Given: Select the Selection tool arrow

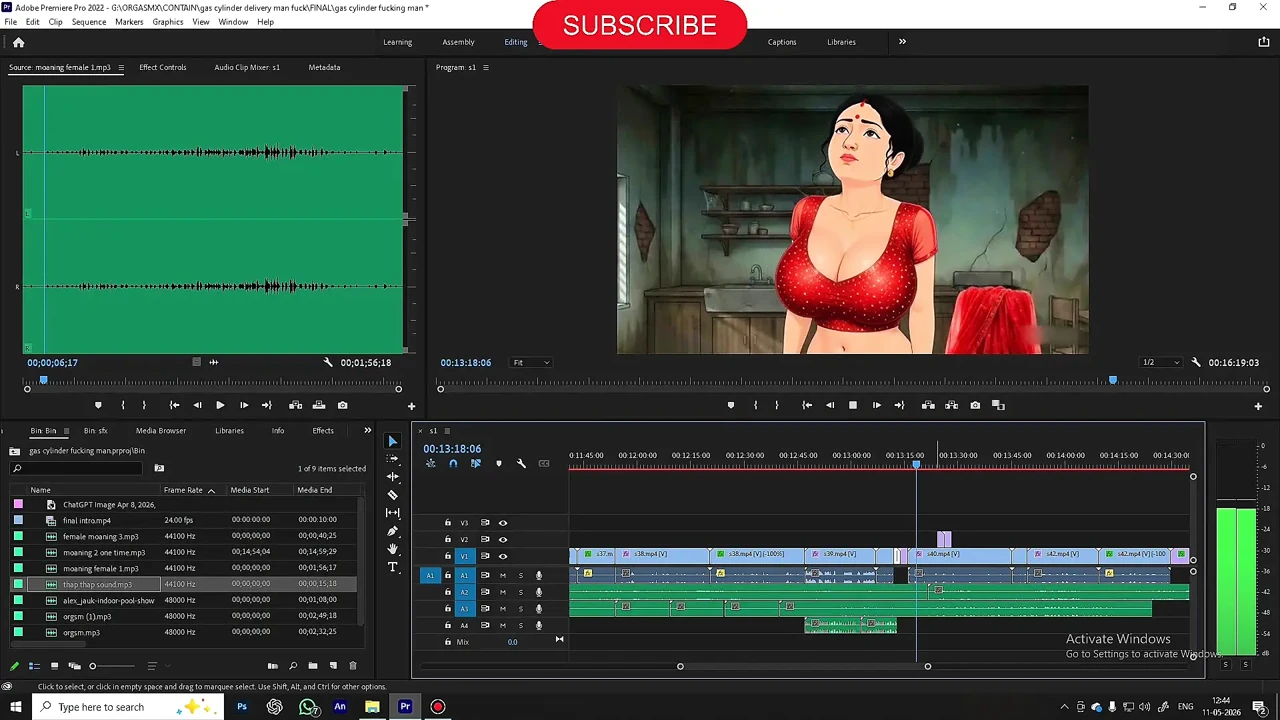Looking at the screenshot, I should point(392,441).
